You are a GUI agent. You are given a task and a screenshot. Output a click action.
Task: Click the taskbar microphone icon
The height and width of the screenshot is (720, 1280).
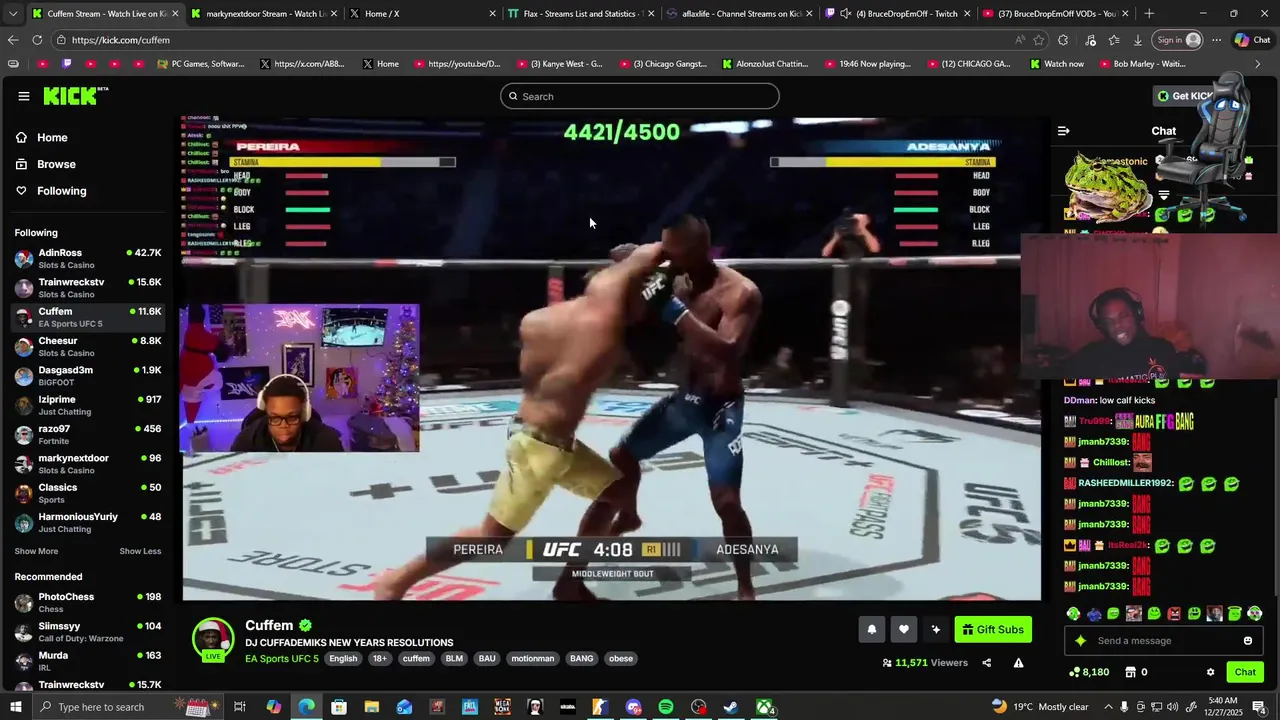(x=1123, y=707)
